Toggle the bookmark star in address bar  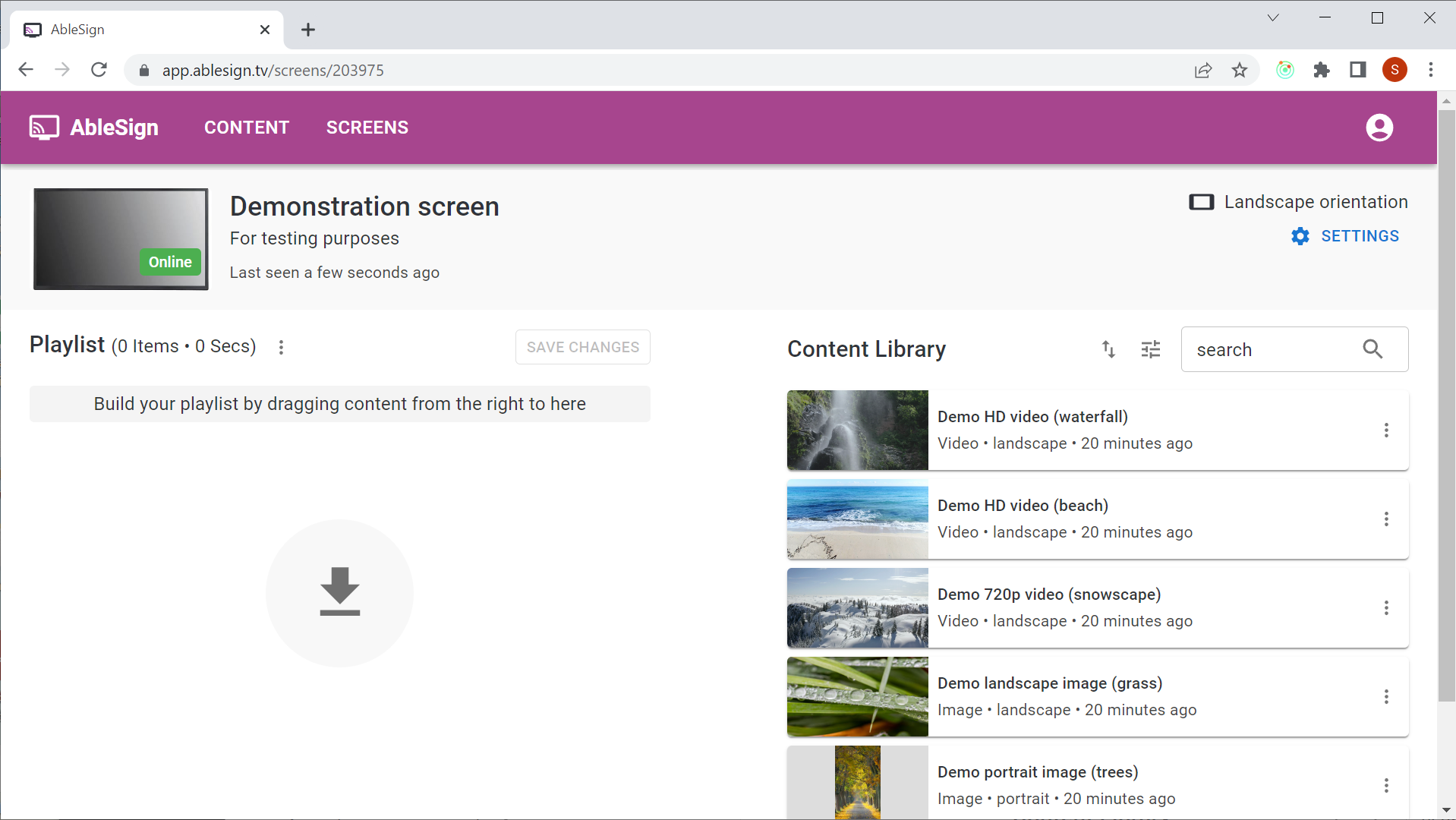pos(1240,70)
